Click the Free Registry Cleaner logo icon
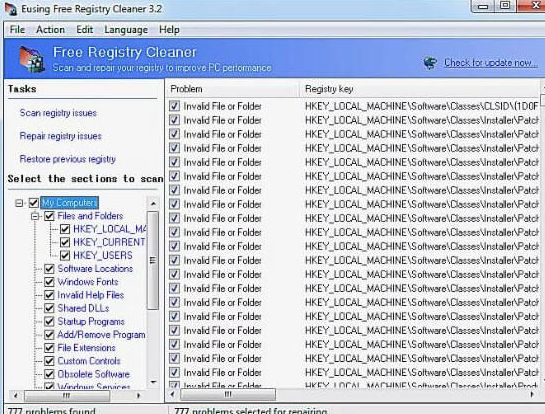The height and width of the screenshot is (414, 545). coord(32,59)
